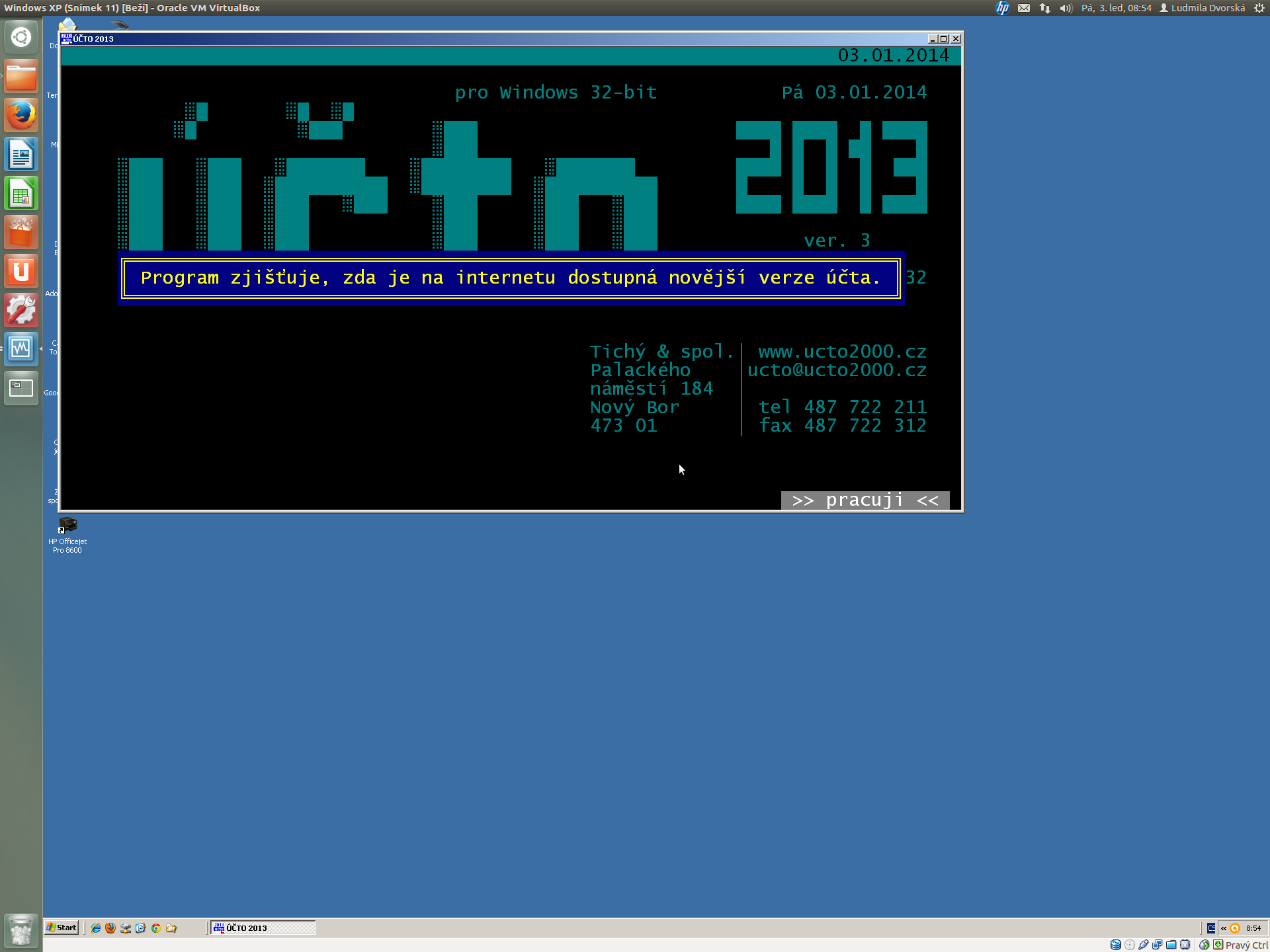Click VirtualBox virtualization chip status icon

click(1185, 945)
